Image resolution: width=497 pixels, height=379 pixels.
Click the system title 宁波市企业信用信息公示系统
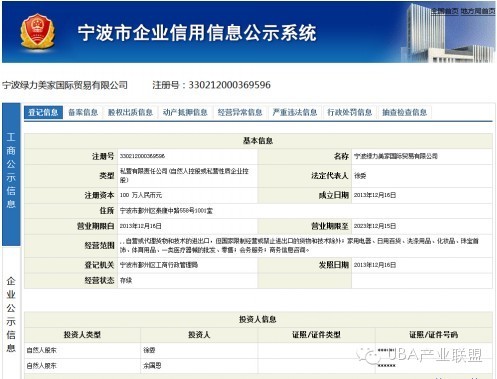coord(197,33)
